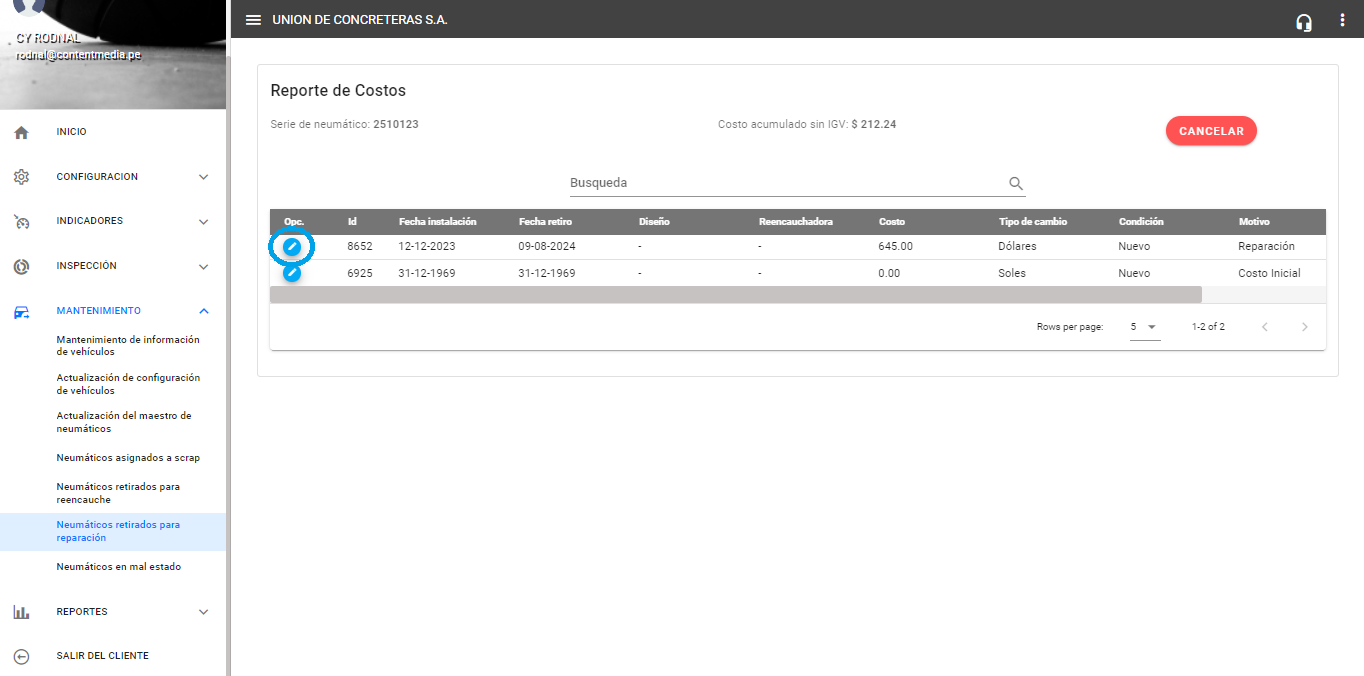Click the Salir del Cliente exit icon
The width and height of the screenshot is (1364, 676).
(x=21, y=656)
